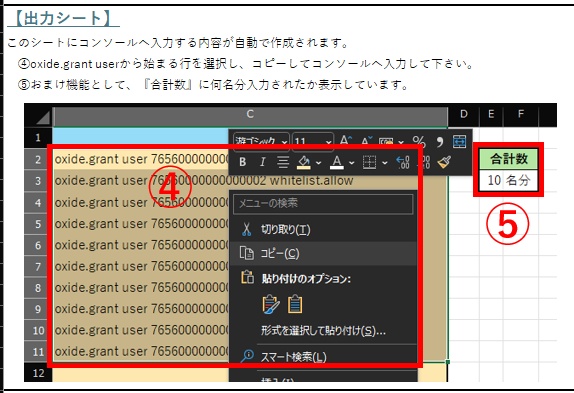This screenshot has width=574, height=393.
Task: Click the center alignment icon
Action: pyautogui.click(x=283, y=162)
